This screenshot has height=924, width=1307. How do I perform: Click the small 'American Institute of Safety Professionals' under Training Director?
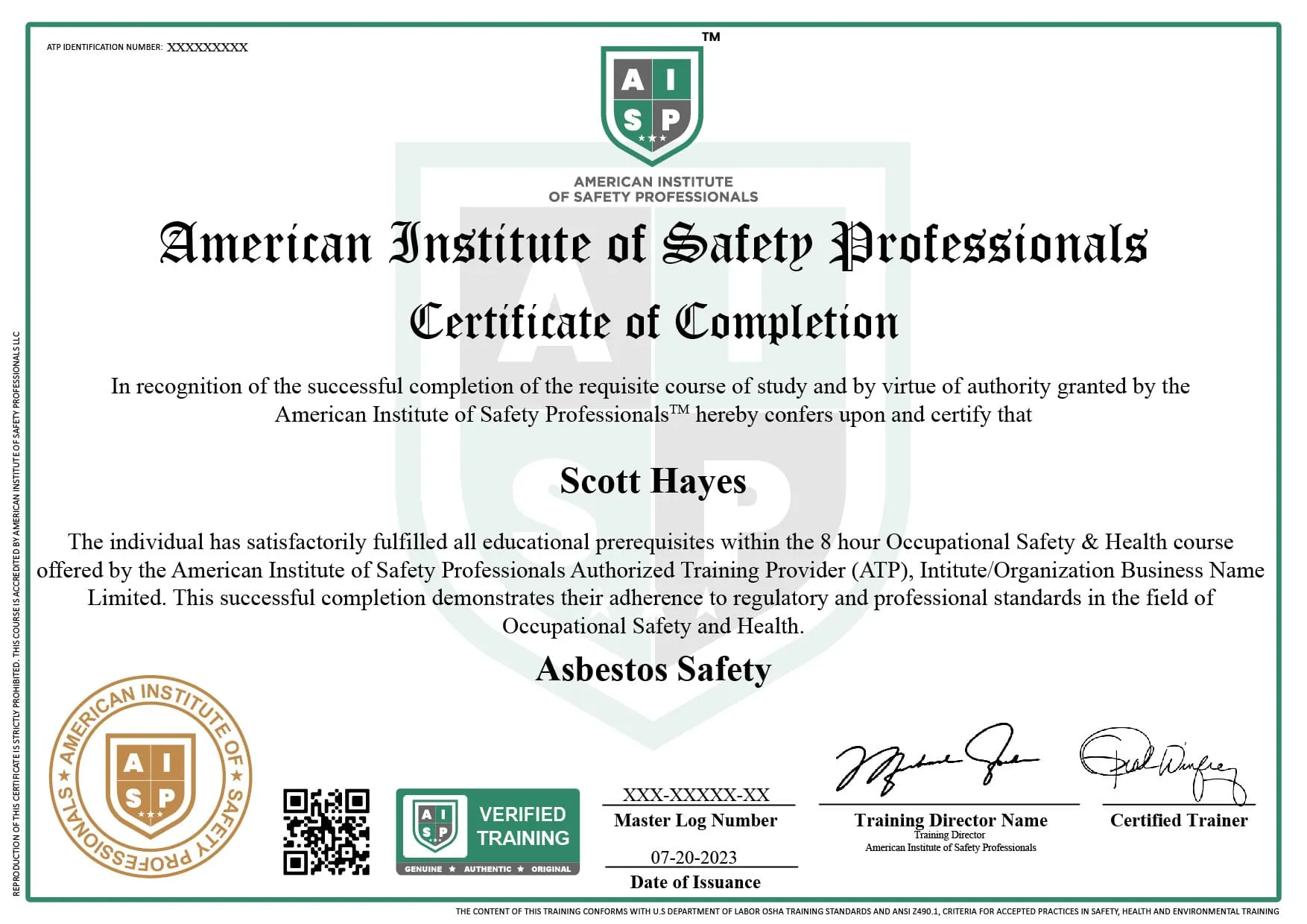click(x=950, y=847)
